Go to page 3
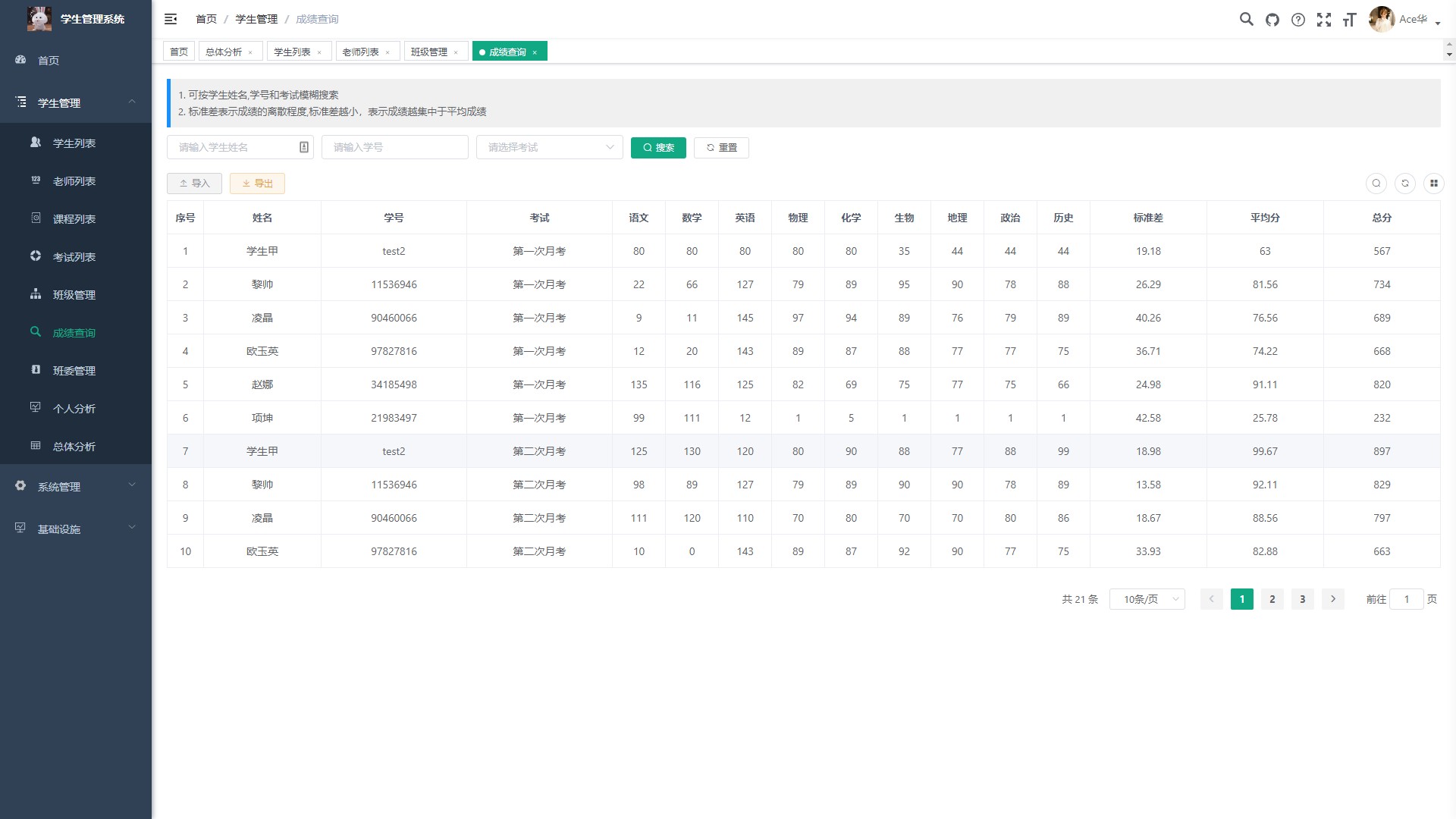Screen dimensions: 1456x819 1303,599
